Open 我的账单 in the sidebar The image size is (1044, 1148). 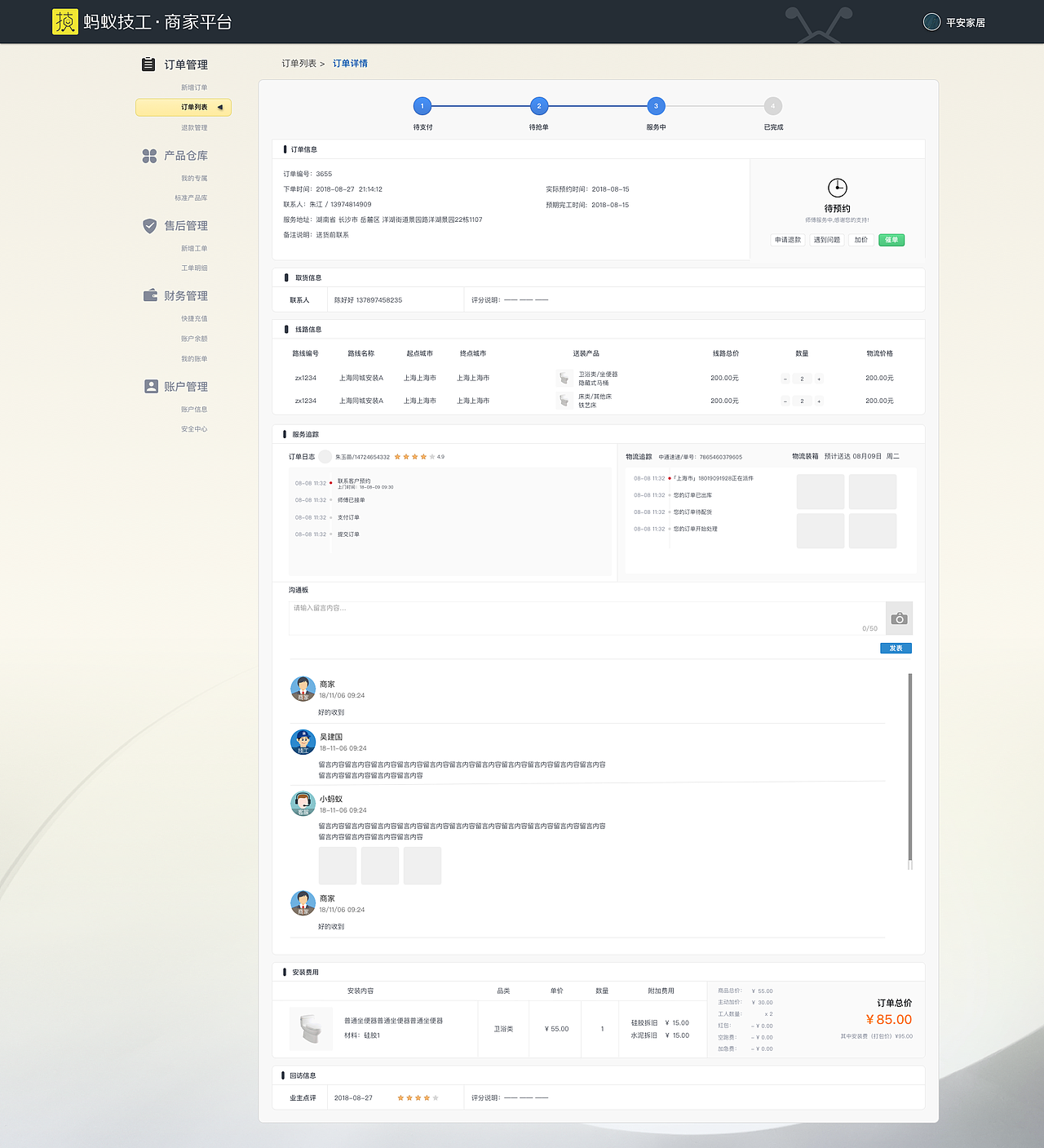point(194,359)
